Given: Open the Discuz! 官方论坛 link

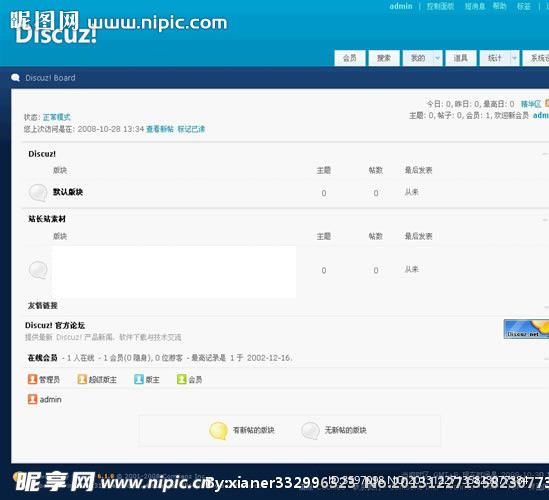Looking at the screenshot, I should 55,325.
